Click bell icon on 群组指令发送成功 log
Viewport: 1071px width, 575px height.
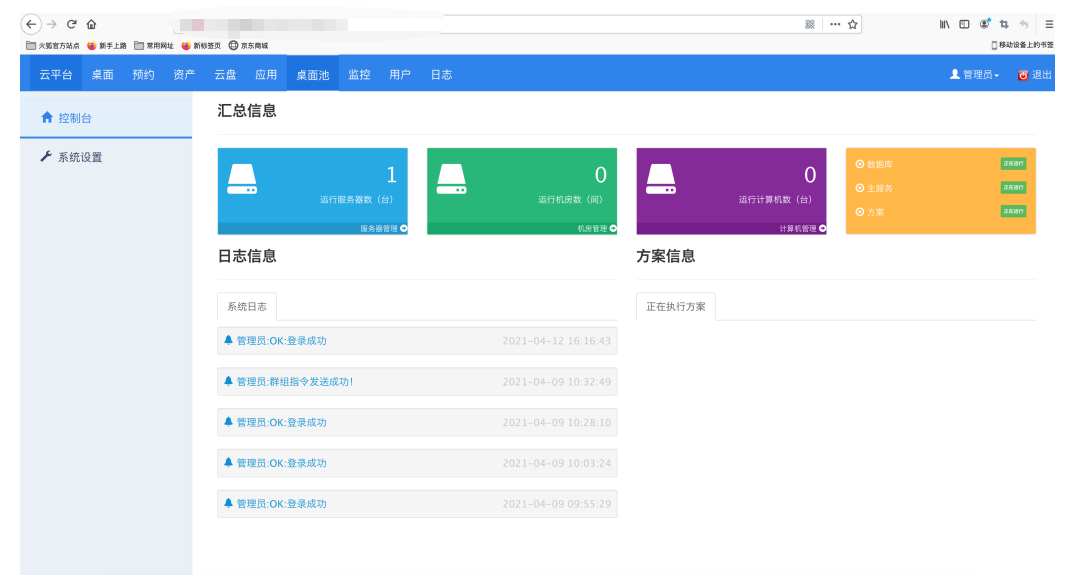pos(229,381)
